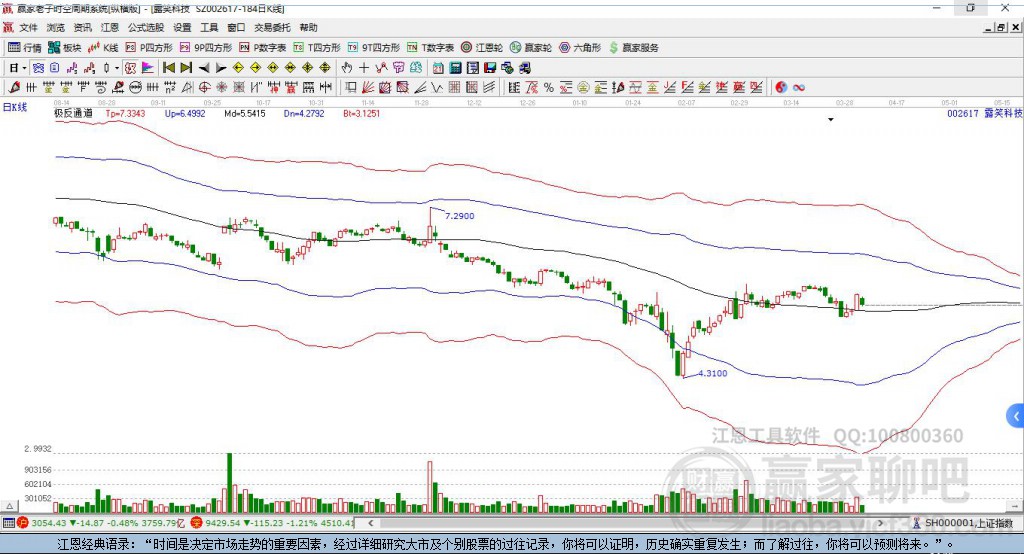Open the calendar icon in toolbar
This screenshot has width=1024, height=554.
coord(438,68)
